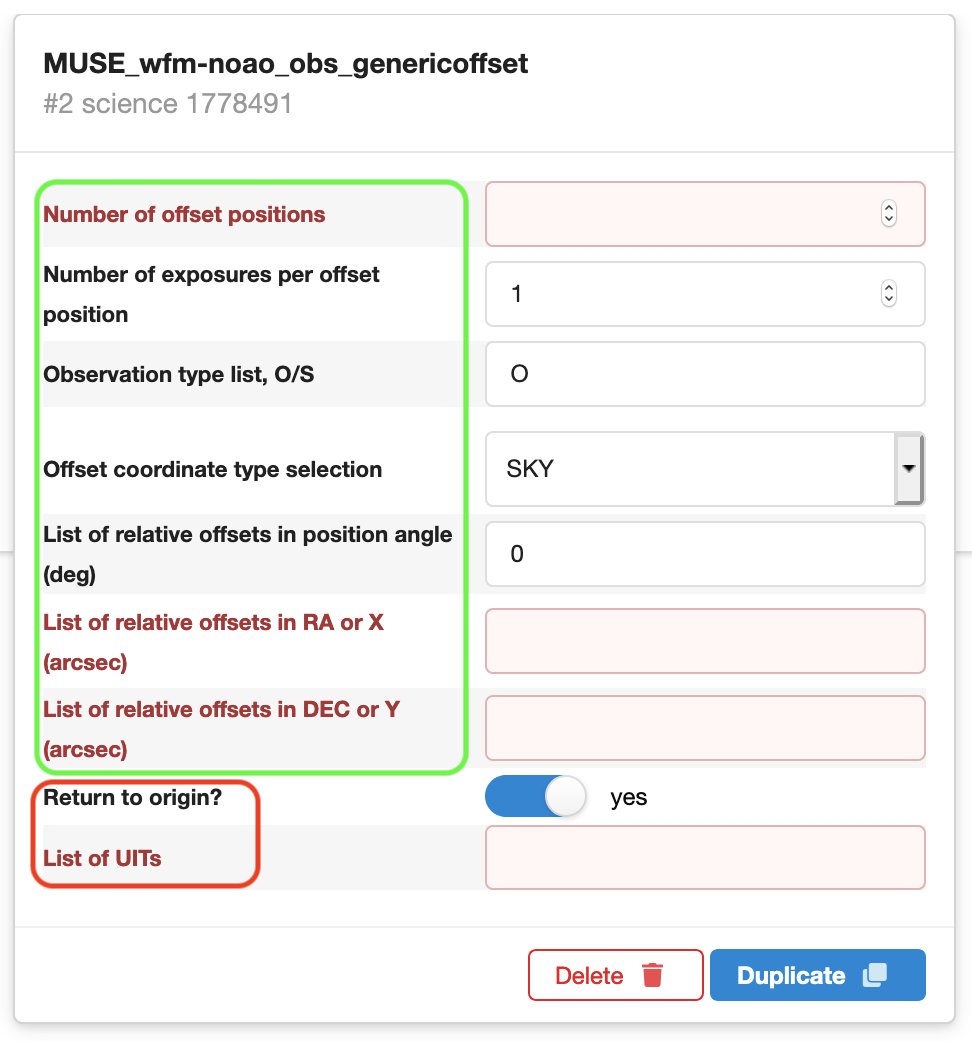The image size is (972, 1042).
Task: Click the position angle offsets field
Action: pyautogui.click(x=705, y=554)
